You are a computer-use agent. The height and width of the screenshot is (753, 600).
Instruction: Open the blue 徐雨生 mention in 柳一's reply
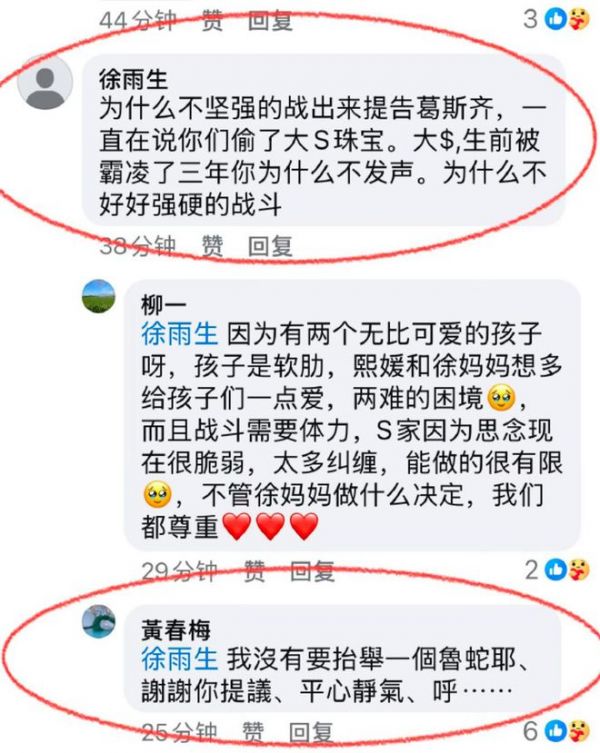point(180,334)
